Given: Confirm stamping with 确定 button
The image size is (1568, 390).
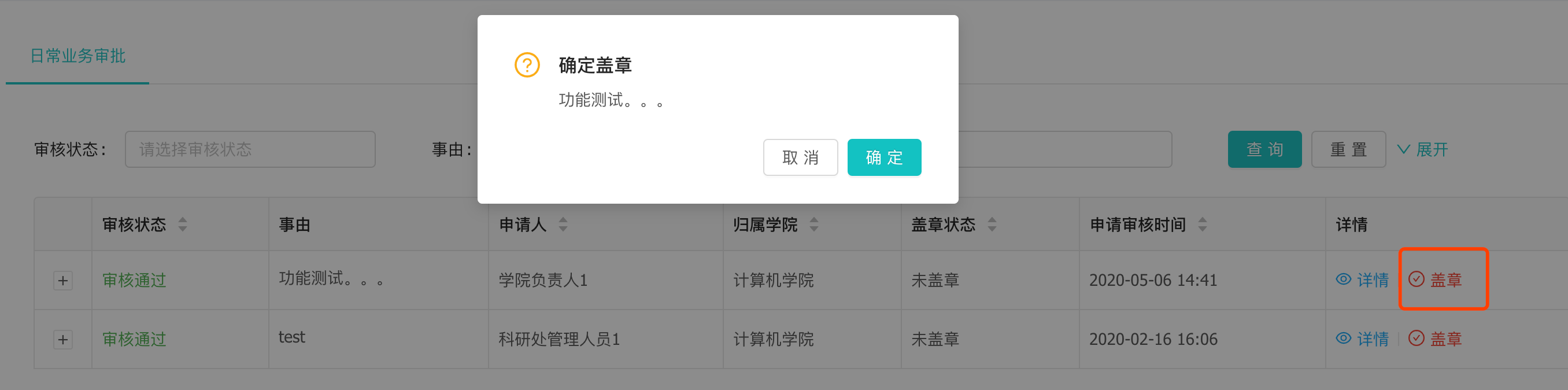Looking at the screenshot, I should click(x=885, y=157).
